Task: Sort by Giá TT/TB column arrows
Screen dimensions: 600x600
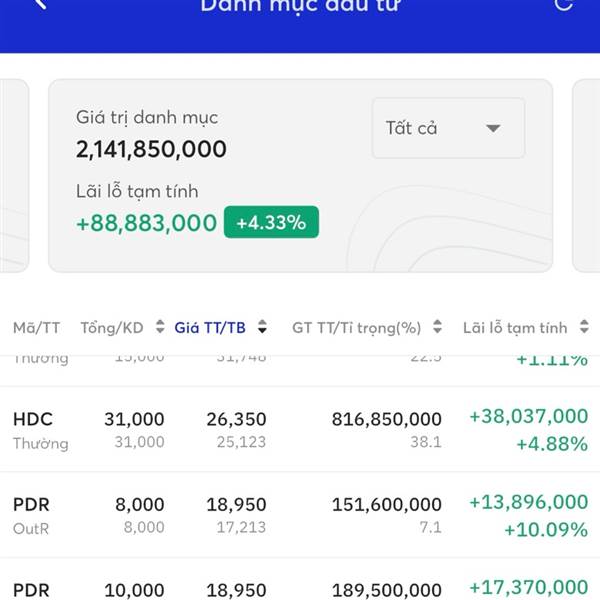Action: tap(262, 327)
